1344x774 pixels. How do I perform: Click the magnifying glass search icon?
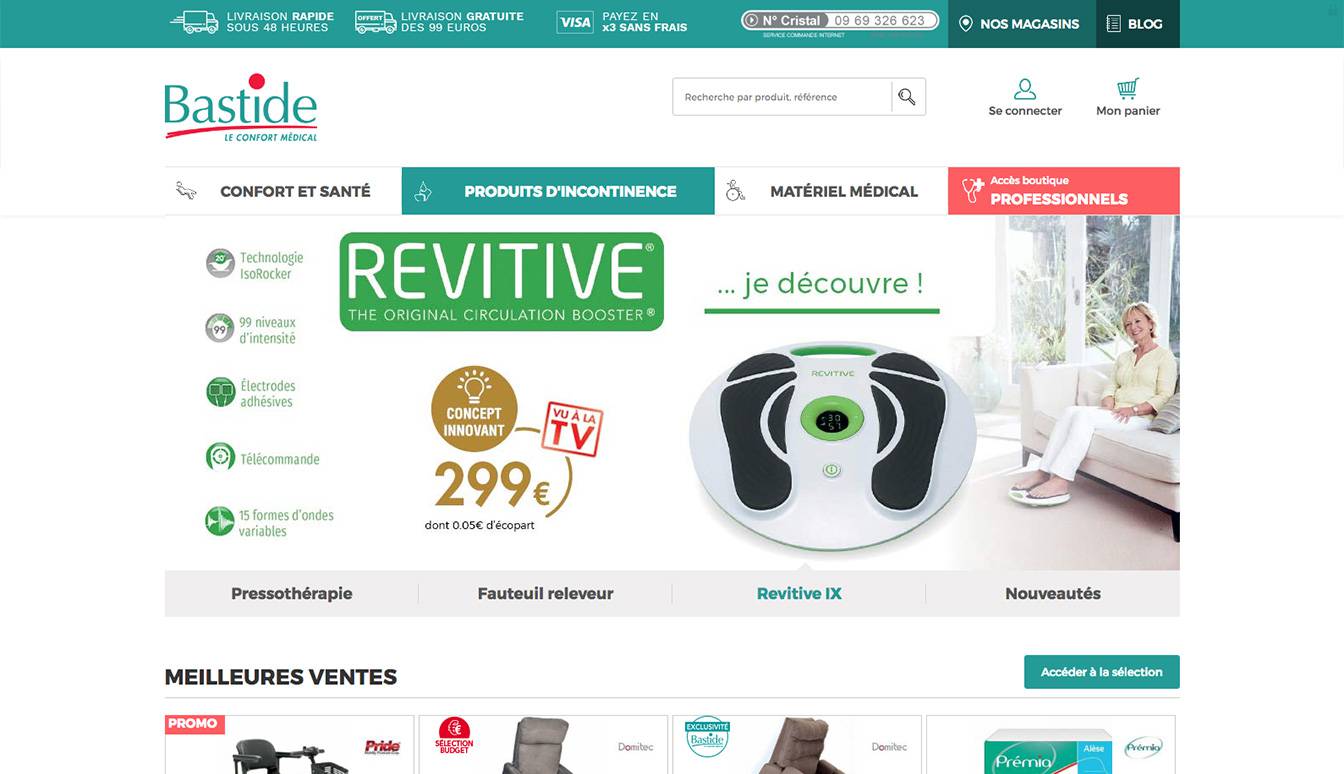click(907, 97)
